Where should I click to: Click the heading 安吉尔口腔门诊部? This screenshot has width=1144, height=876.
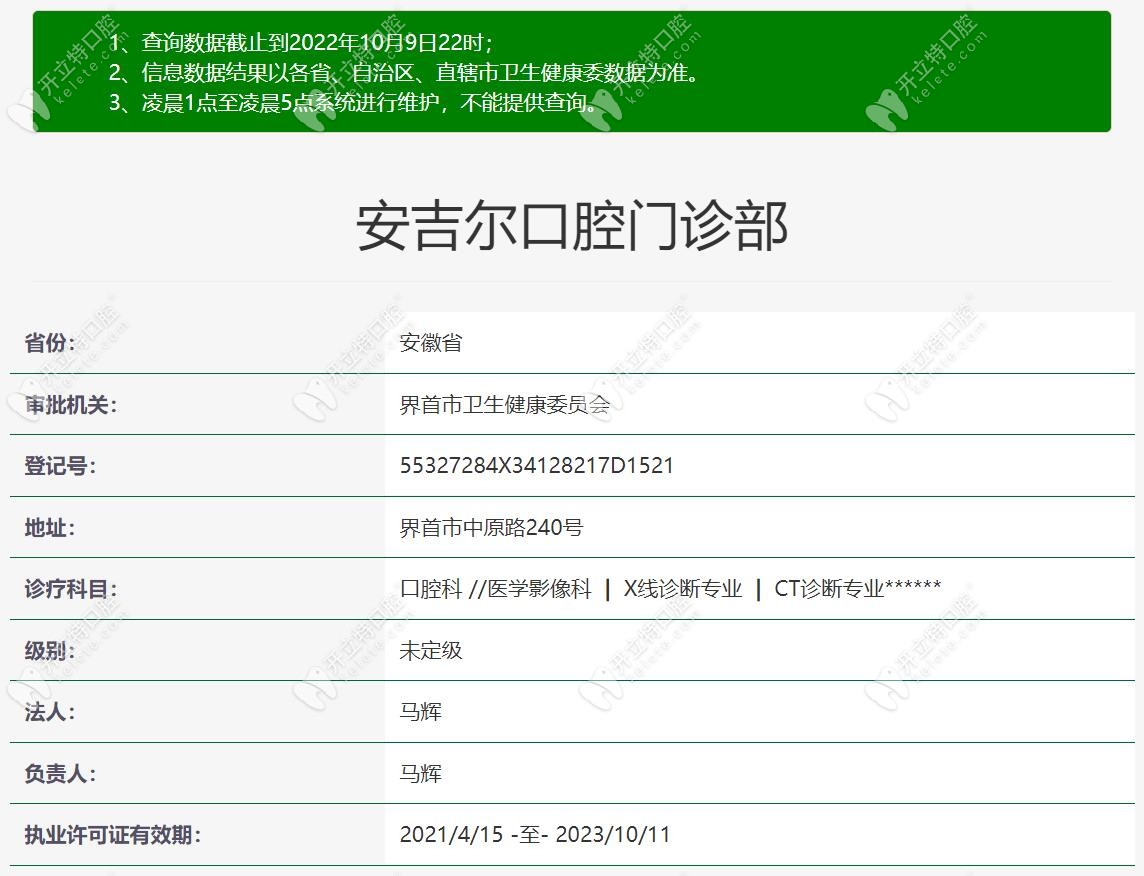(x=572, y=226)
